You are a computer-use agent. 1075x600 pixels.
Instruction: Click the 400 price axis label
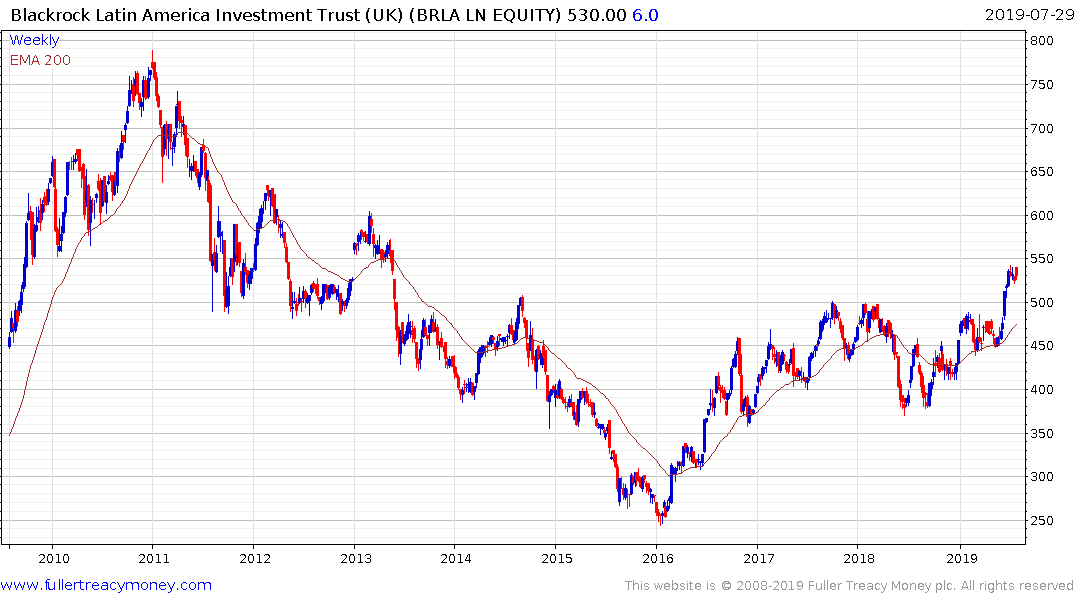pos(1042,389)
